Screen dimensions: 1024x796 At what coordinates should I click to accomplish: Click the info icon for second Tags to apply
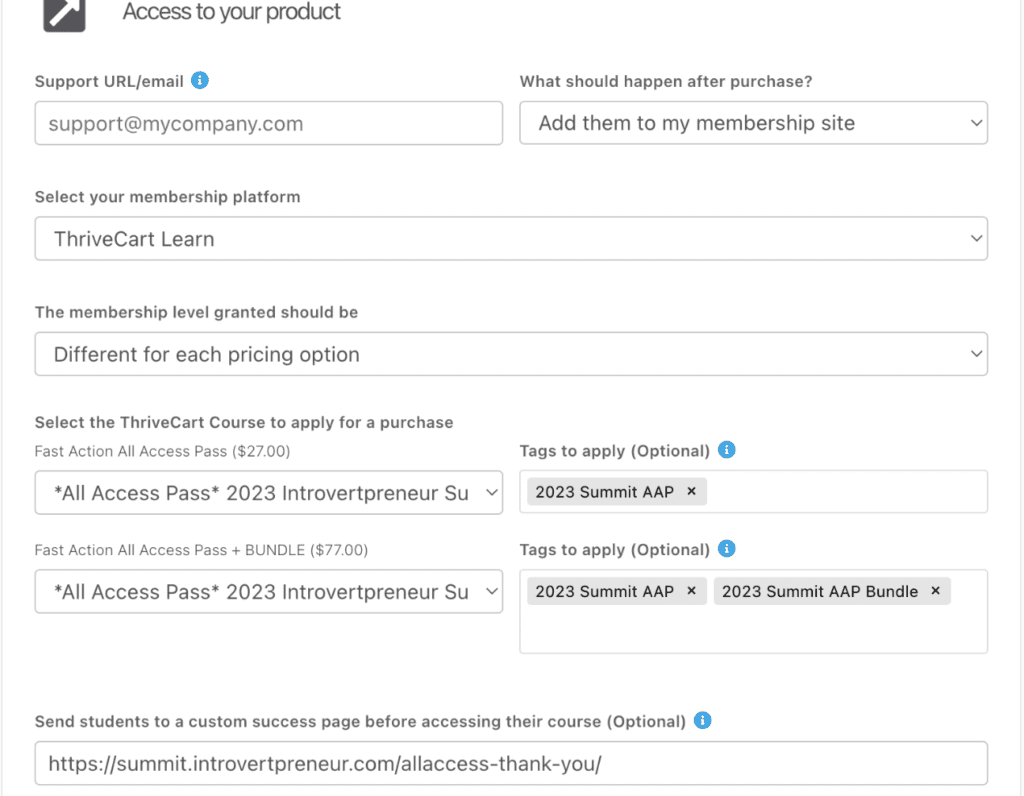coord(727,548)
